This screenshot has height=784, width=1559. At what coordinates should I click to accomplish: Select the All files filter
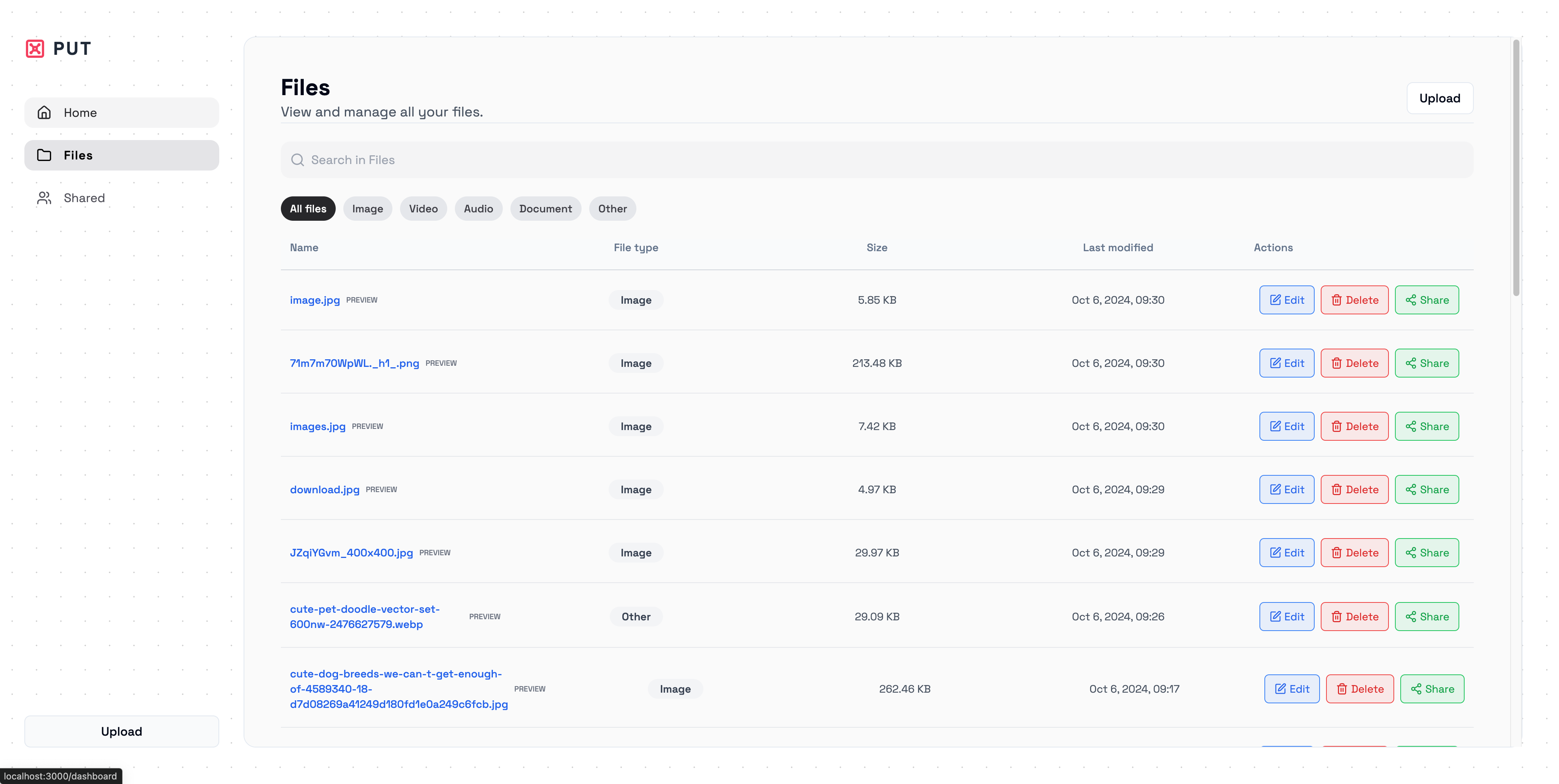click(308, 209)
